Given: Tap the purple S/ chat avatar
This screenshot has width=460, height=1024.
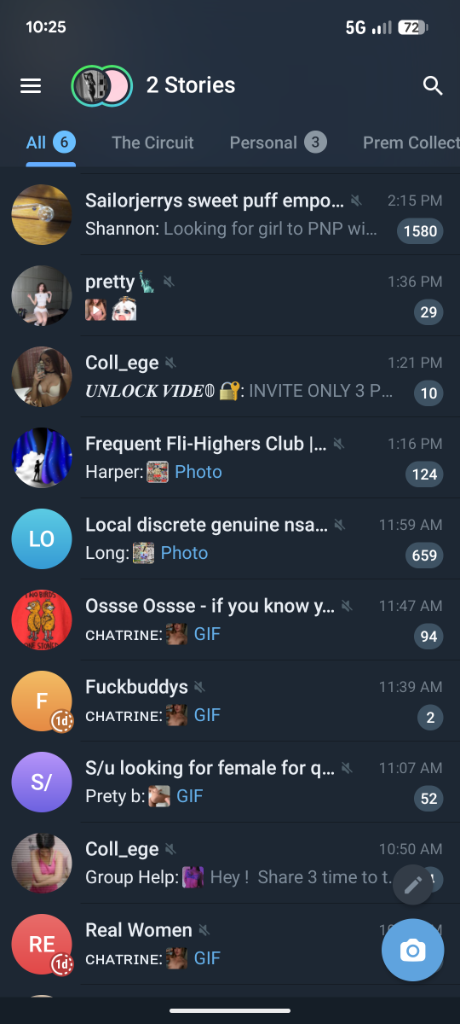Looking at the screenshot, I should coord(42,782).
